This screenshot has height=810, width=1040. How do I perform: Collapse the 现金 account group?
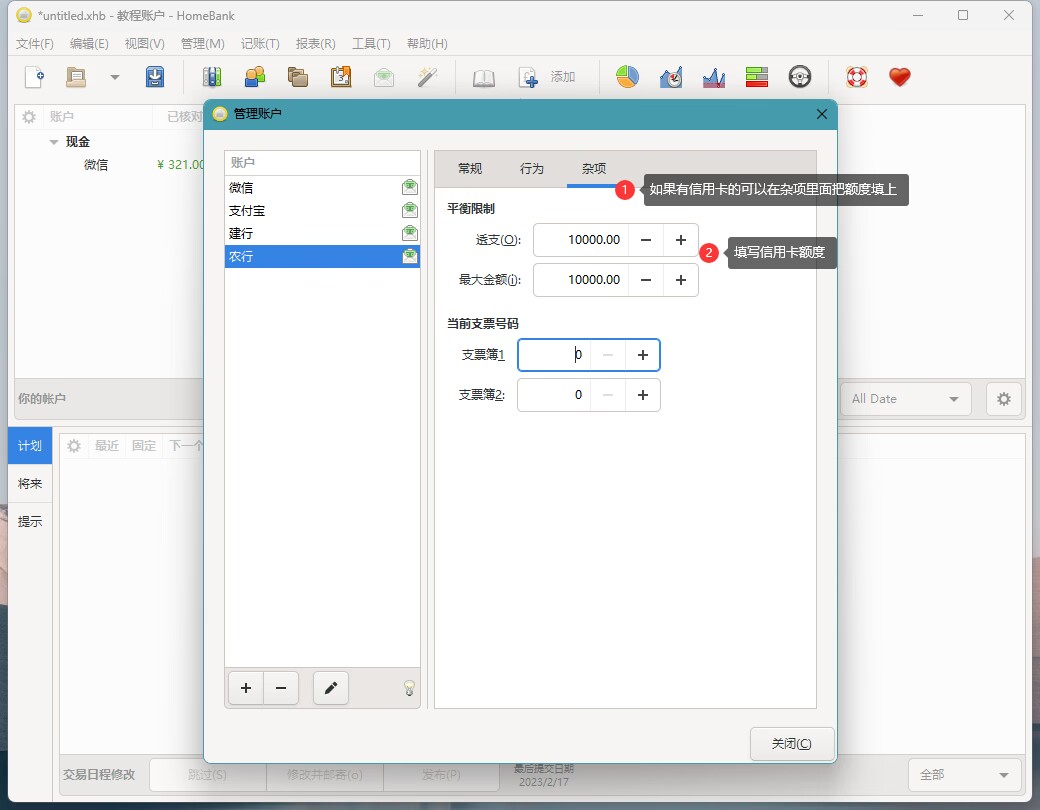pyautogui.click(x=54, y=142)
